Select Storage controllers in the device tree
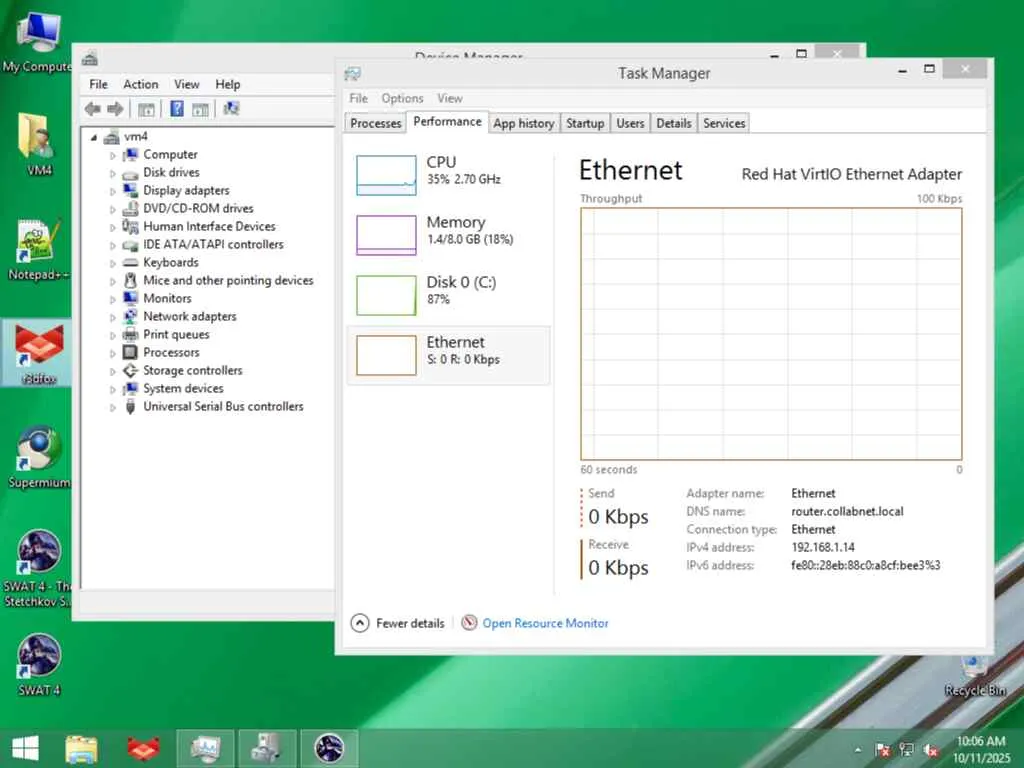Viewport: 1024px width, 768px height. pos(193,370)
